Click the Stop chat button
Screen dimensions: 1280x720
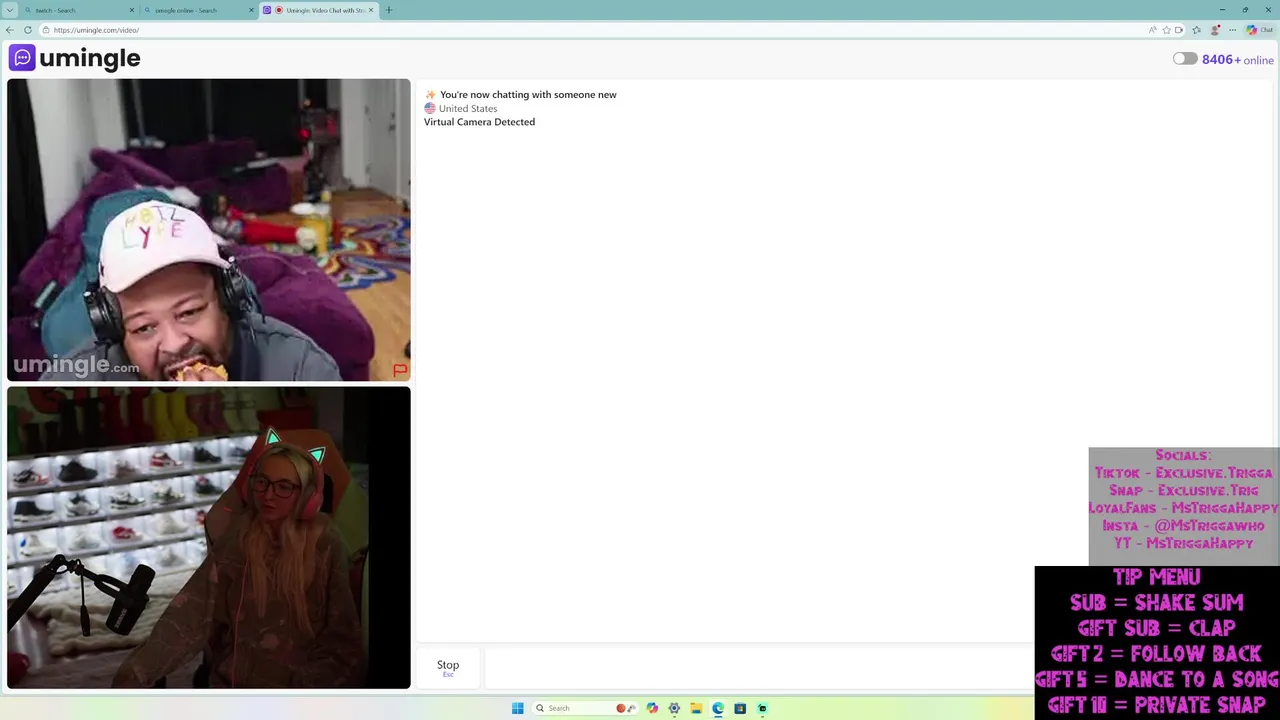point(448,667)
